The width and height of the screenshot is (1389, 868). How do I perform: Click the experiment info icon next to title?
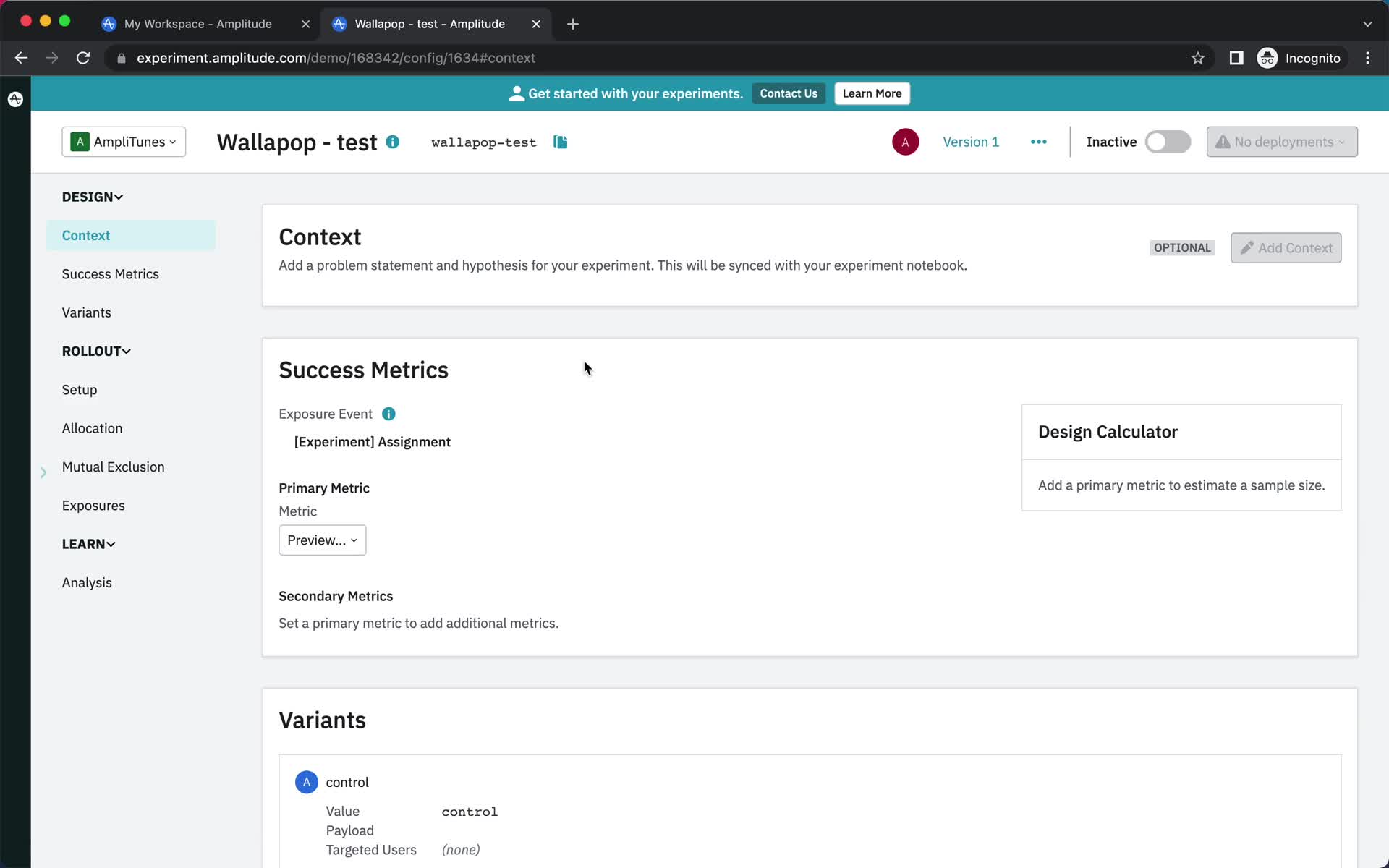tap(393, 141)
